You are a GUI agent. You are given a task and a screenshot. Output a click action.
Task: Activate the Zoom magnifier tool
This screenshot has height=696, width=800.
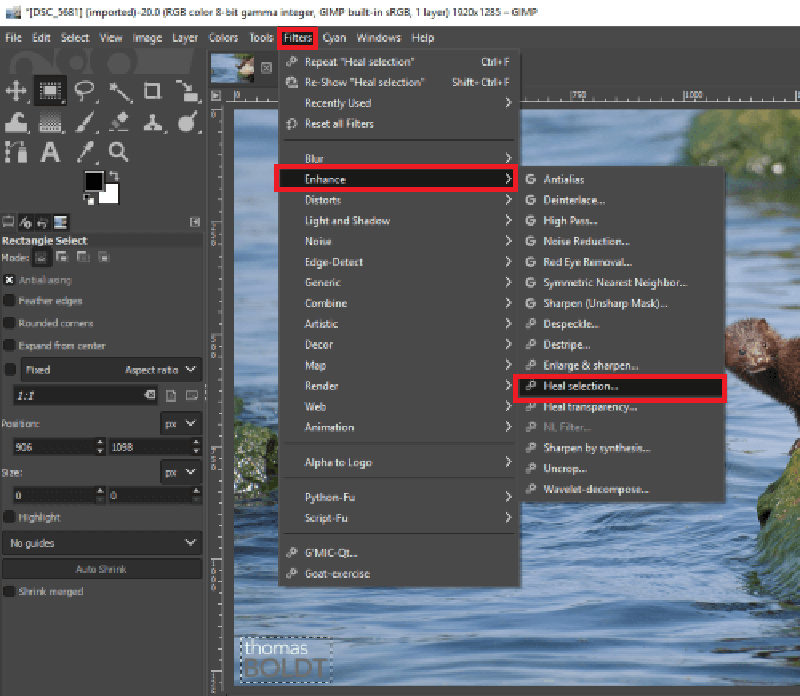pyautogui.click(x=119, y=151)
